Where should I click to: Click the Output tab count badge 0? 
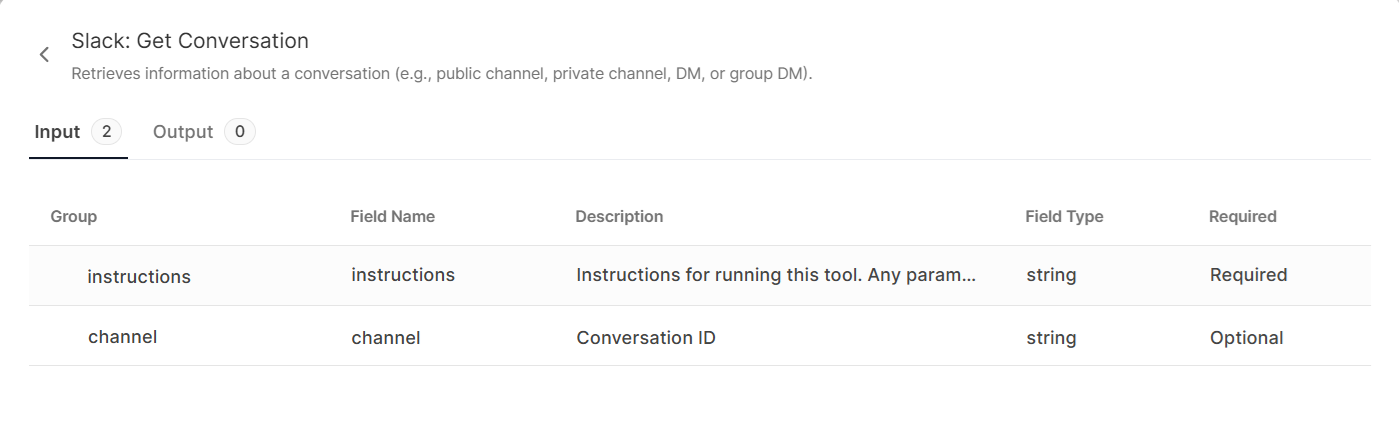pyautogui.click(x=240, y=132)
